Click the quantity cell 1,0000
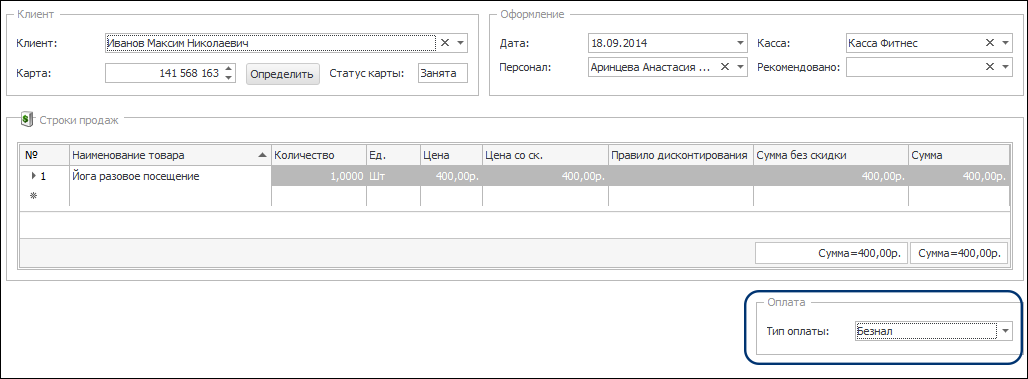This screenshot has height=379, width=1028. [319, 176]
